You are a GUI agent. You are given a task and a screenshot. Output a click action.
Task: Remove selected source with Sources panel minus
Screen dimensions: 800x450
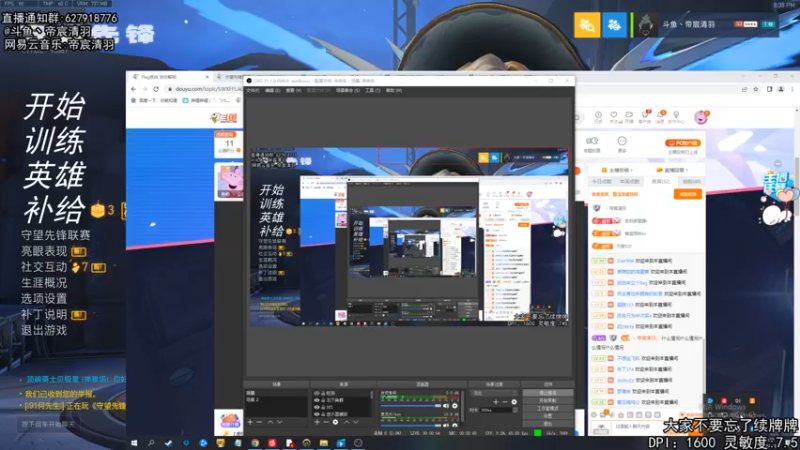pyautogui.click(x=326, y=422)
